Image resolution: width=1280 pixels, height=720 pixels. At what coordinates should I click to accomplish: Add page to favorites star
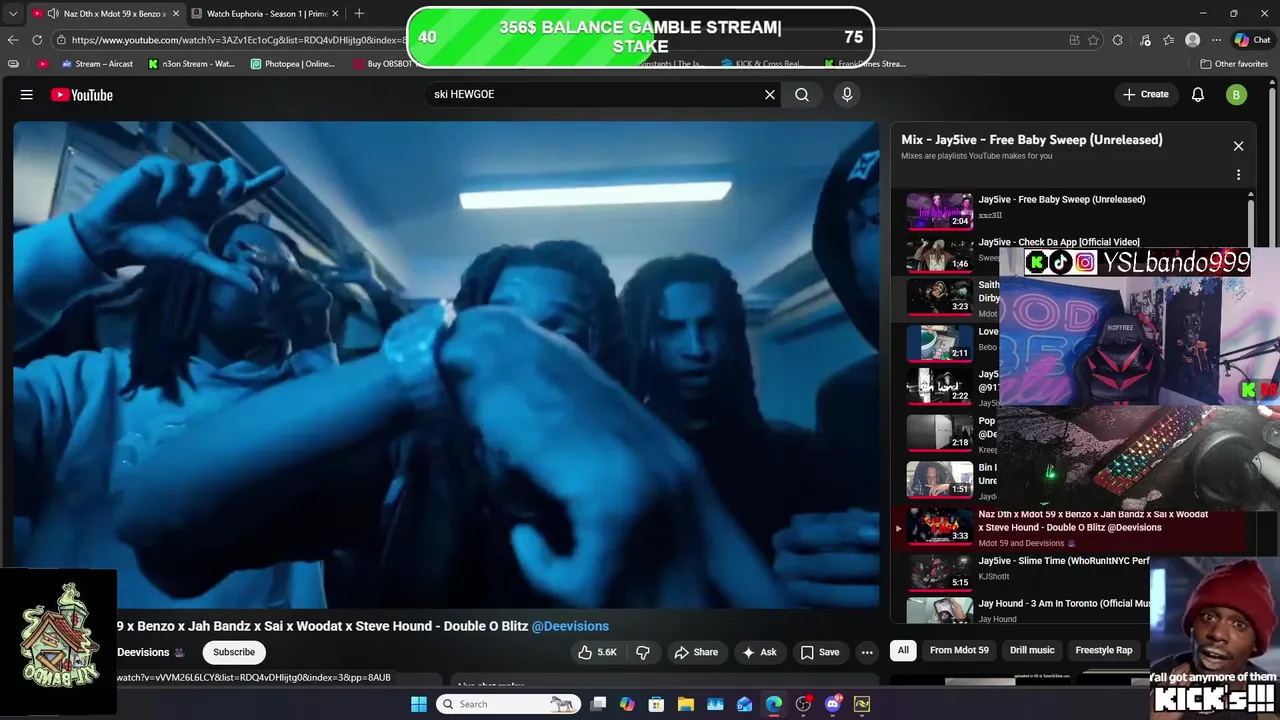[1093, 40]
